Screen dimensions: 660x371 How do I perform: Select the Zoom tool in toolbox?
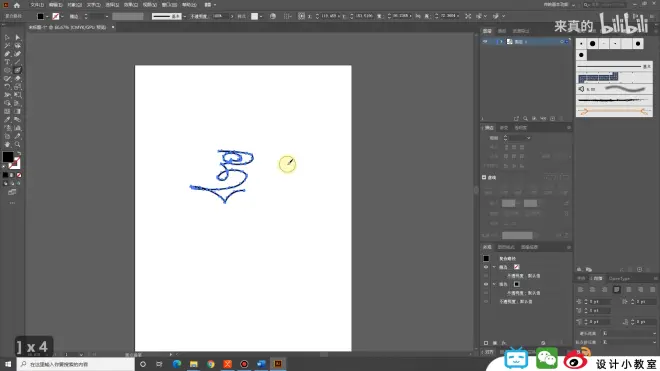(18, 144)
